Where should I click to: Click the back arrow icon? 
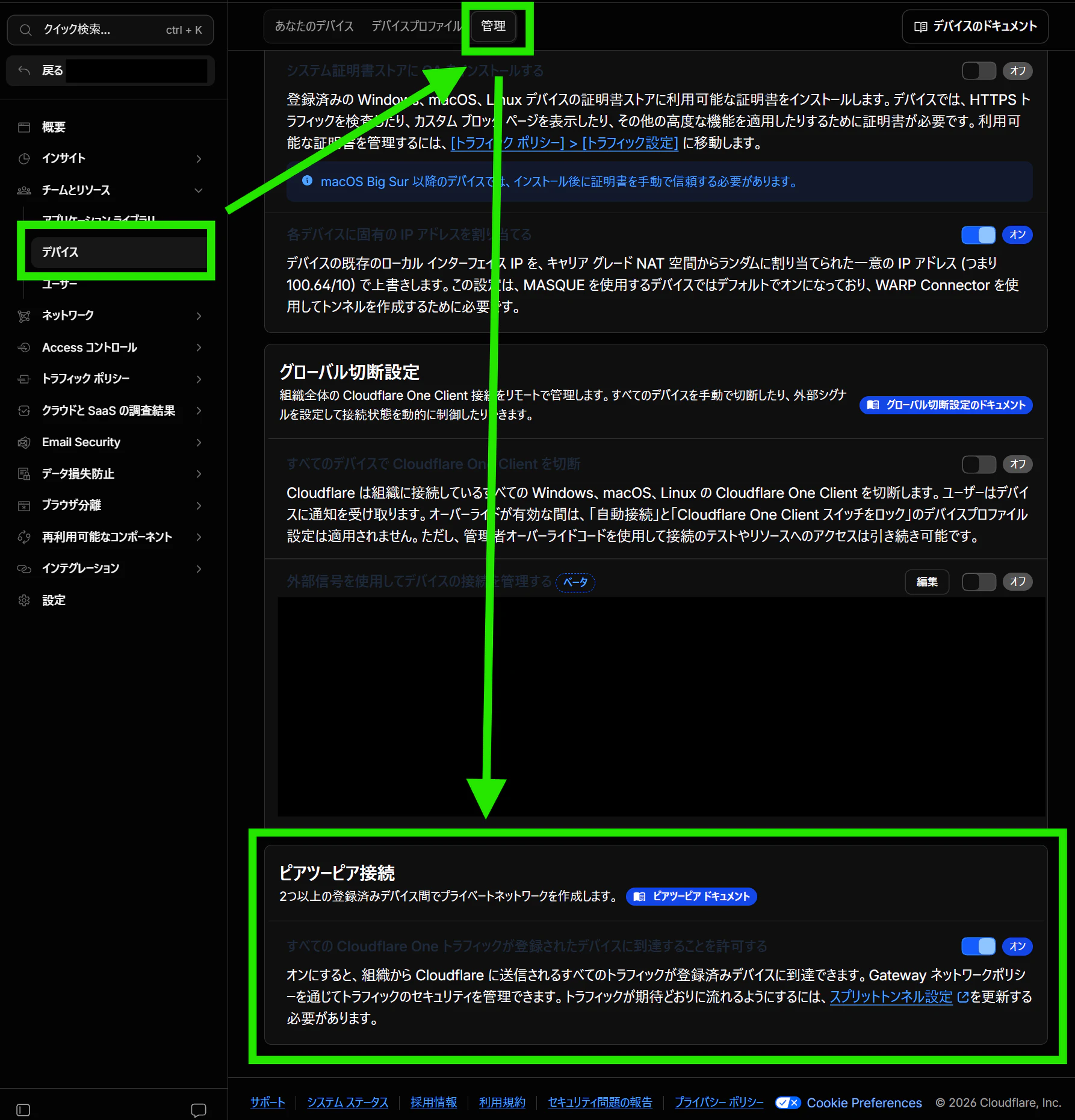click(24, 70)
